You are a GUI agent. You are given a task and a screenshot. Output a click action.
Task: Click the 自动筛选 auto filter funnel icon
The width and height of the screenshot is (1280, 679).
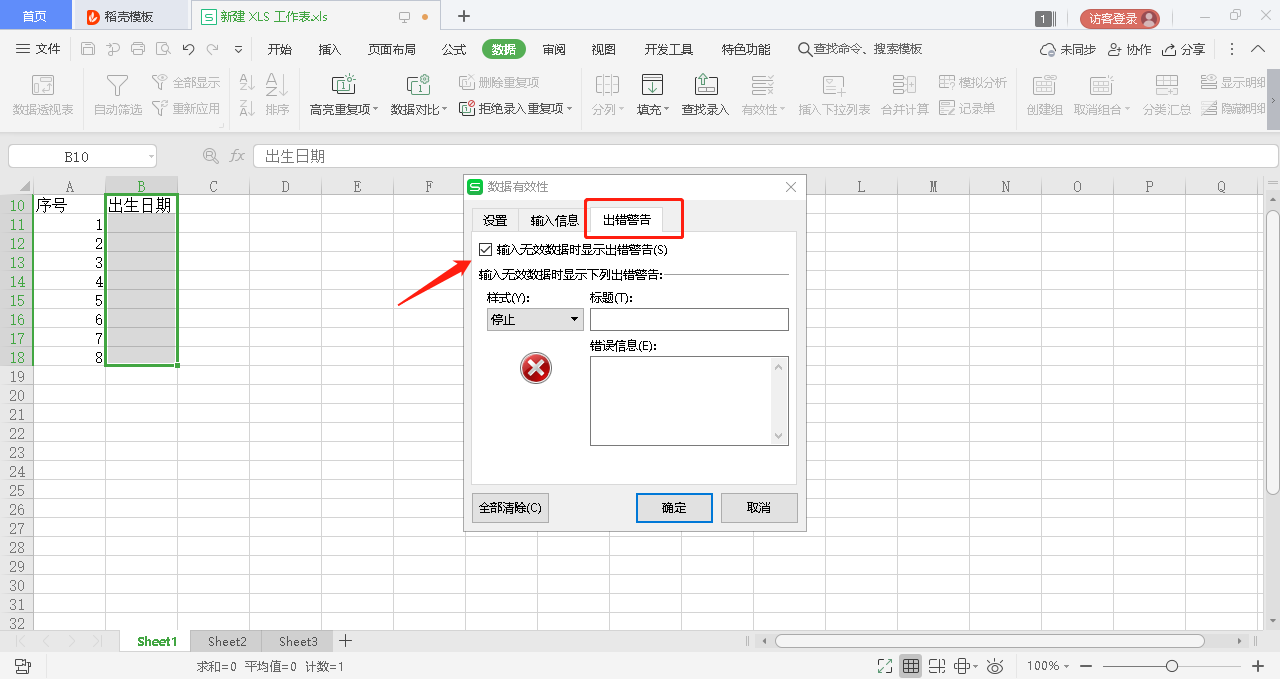tap(117, 85)
